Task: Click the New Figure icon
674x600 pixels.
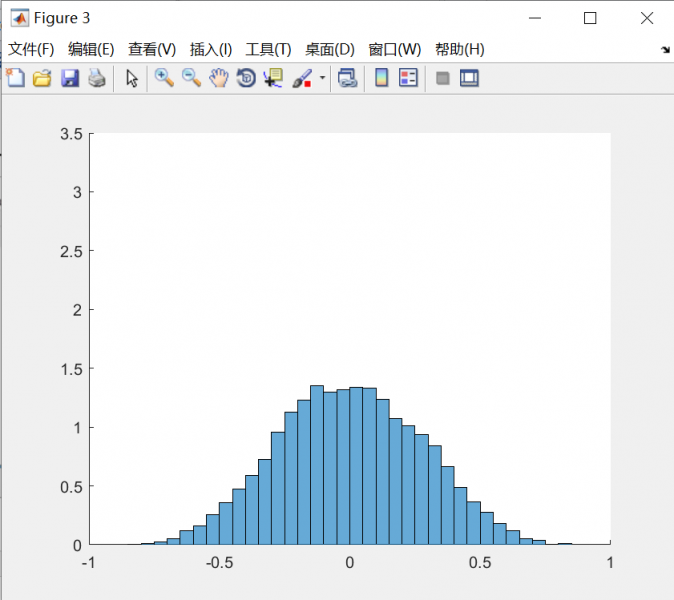Action: pos(15,78)
